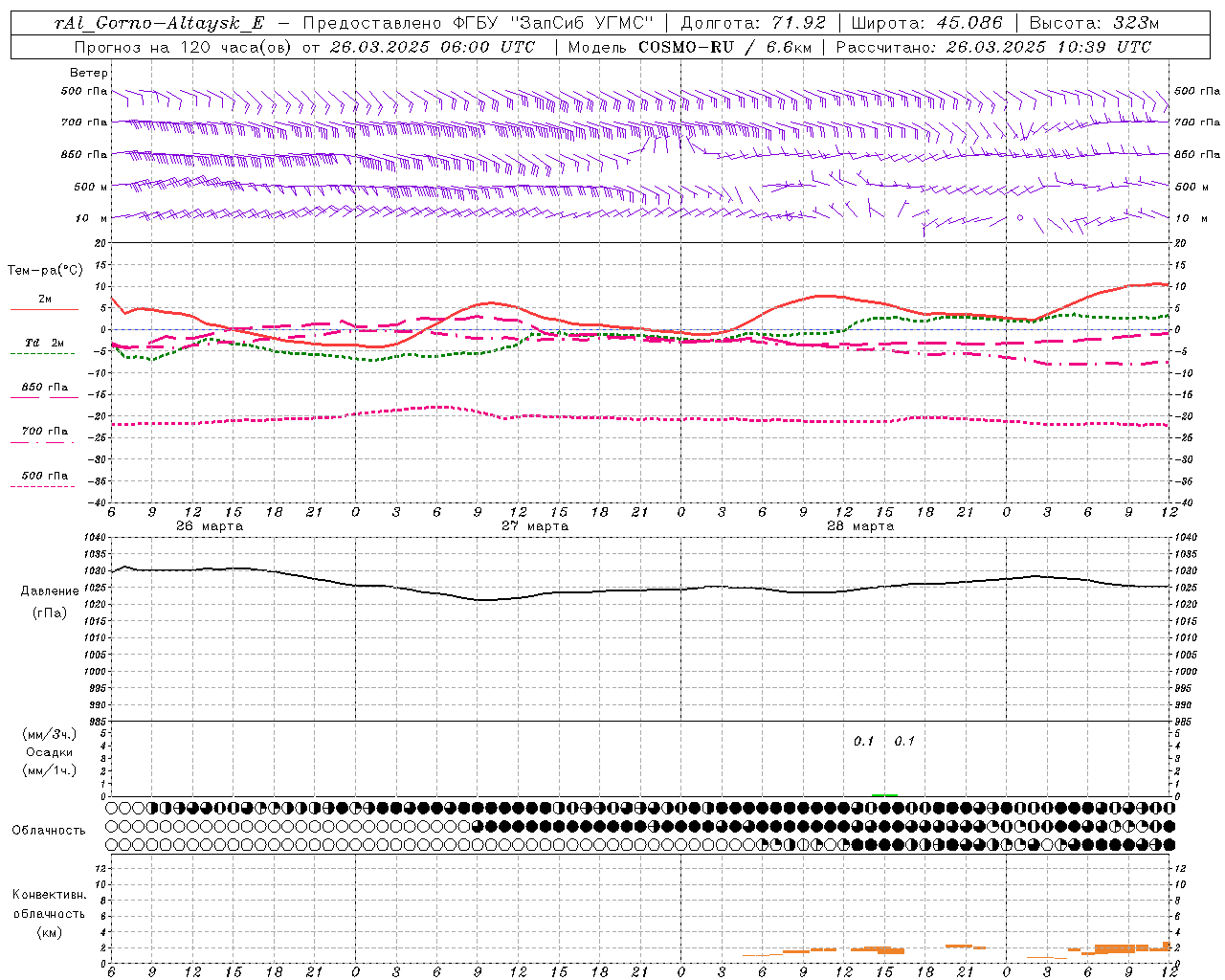
Task: Click the 700 гПа dash-dot temperature legend sample
Action: click(x=42, y=442)
